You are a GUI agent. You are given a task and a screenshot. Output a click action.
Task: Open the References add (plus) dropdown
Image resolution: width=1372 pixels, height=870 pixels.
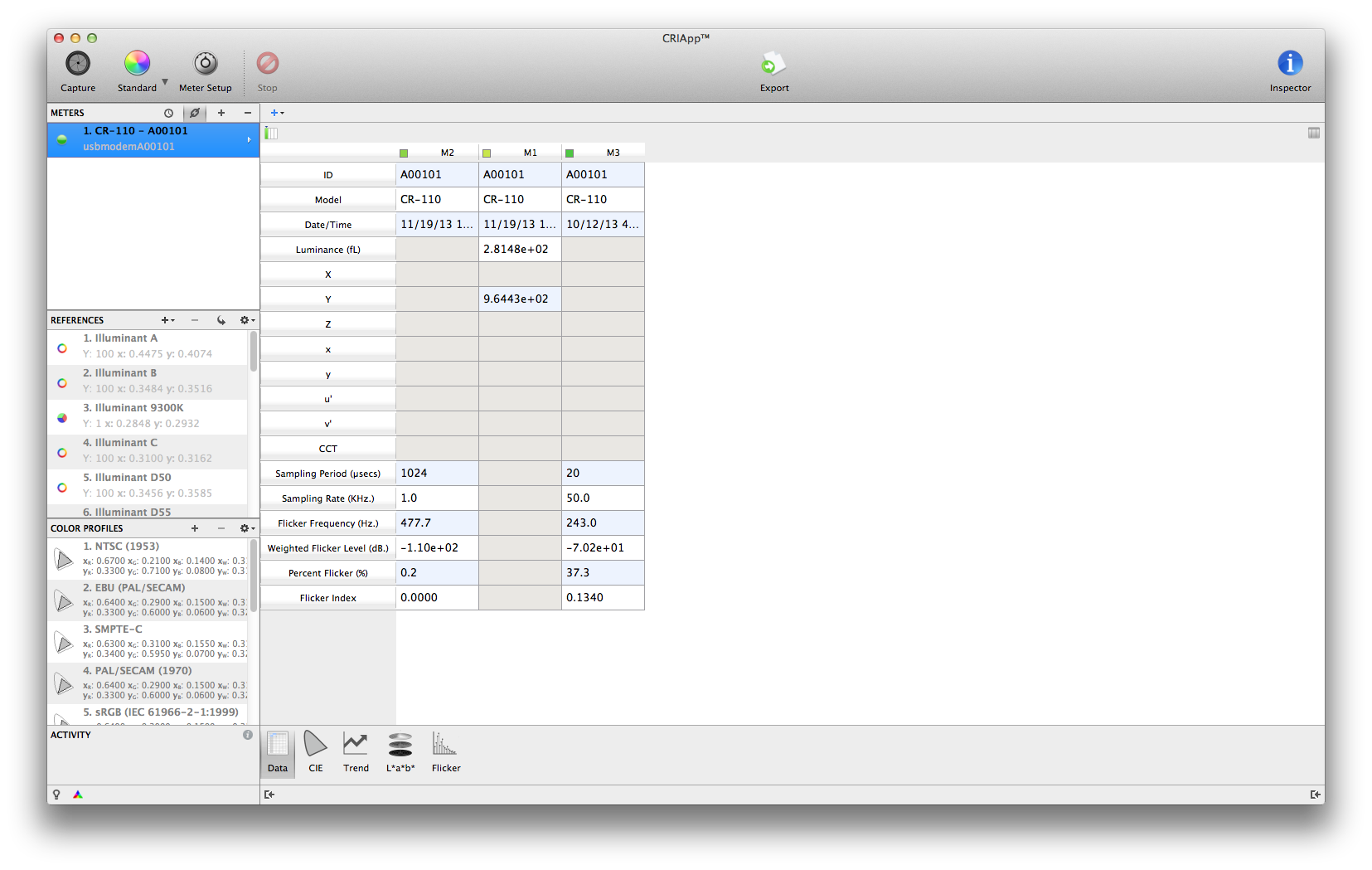pyautogui.click(x=167, y=320)
